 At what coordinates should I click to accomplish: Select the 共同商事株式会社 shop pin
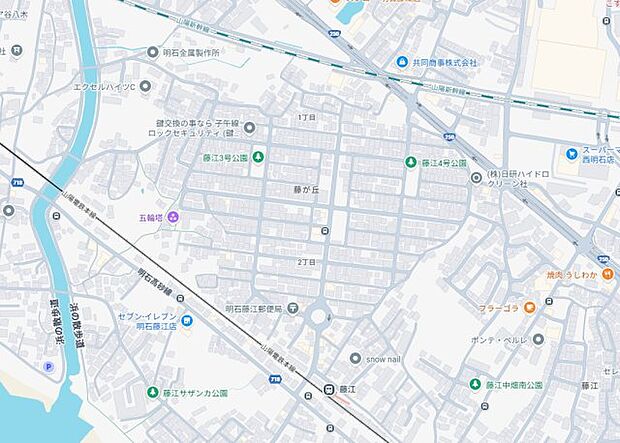tap(402, 62)
